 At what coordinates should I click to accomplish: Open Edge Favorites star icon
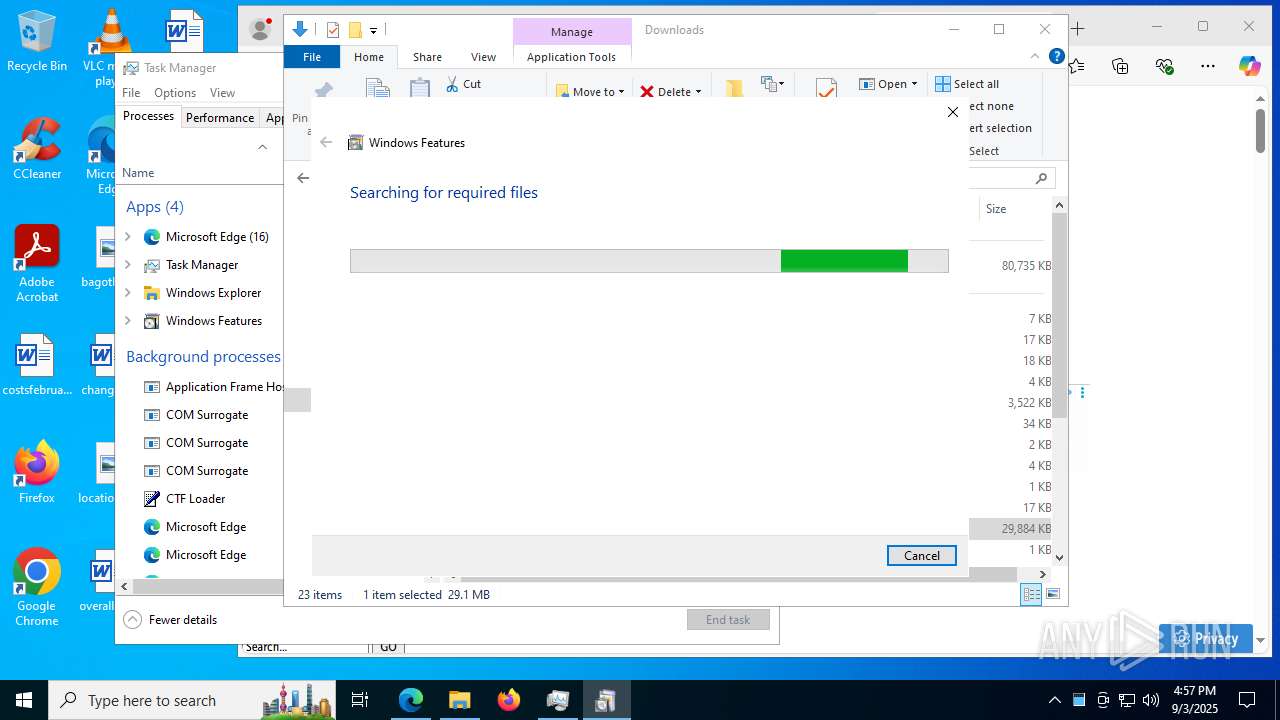[1077, 66]
